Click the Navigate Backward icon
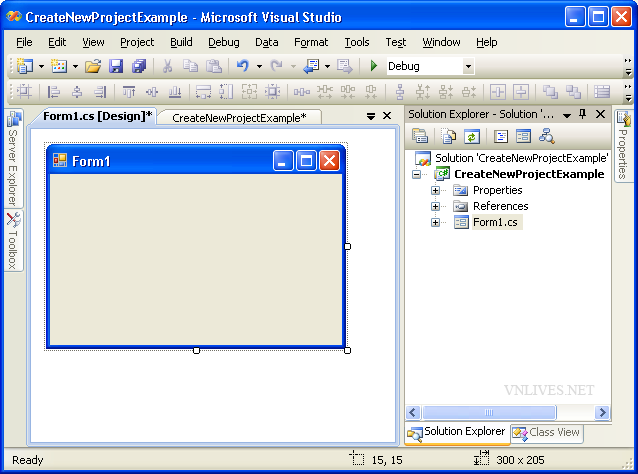The width and height of the screenshot is (638, 474). [x=311, y=66]
